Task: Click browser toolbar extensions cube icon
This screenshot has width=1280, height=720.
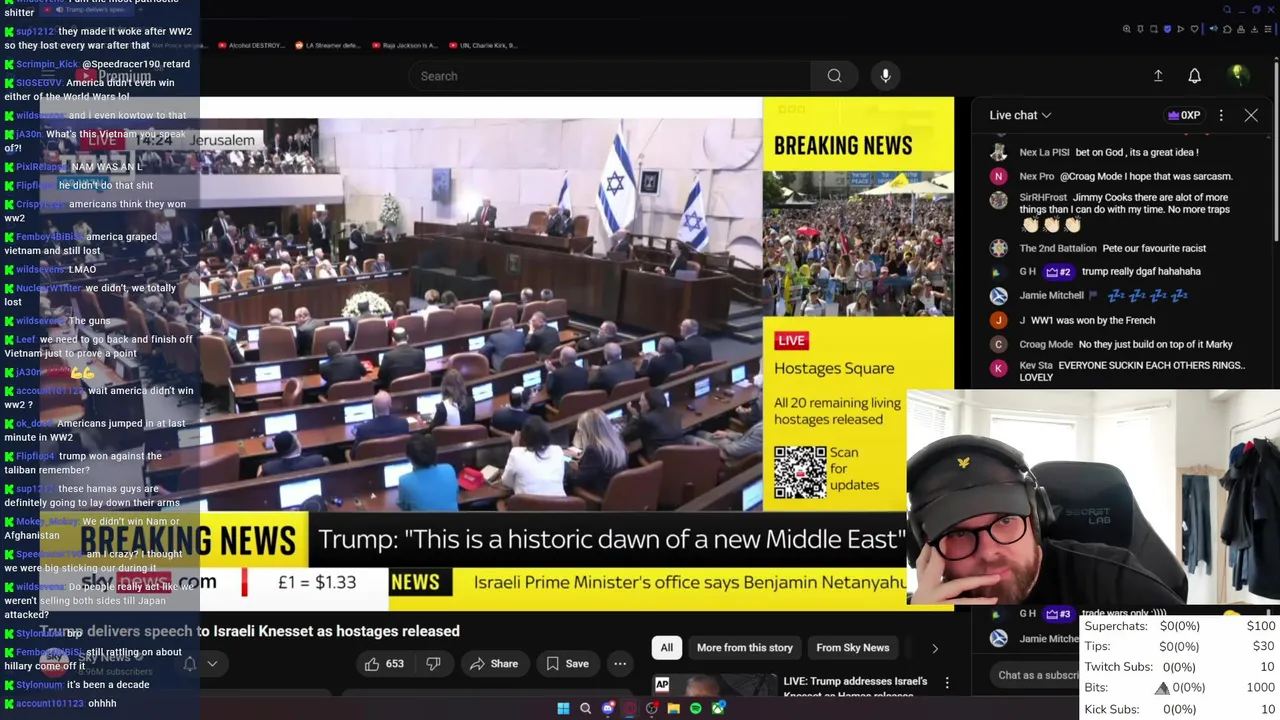Action: click(x=1227, y=29)
